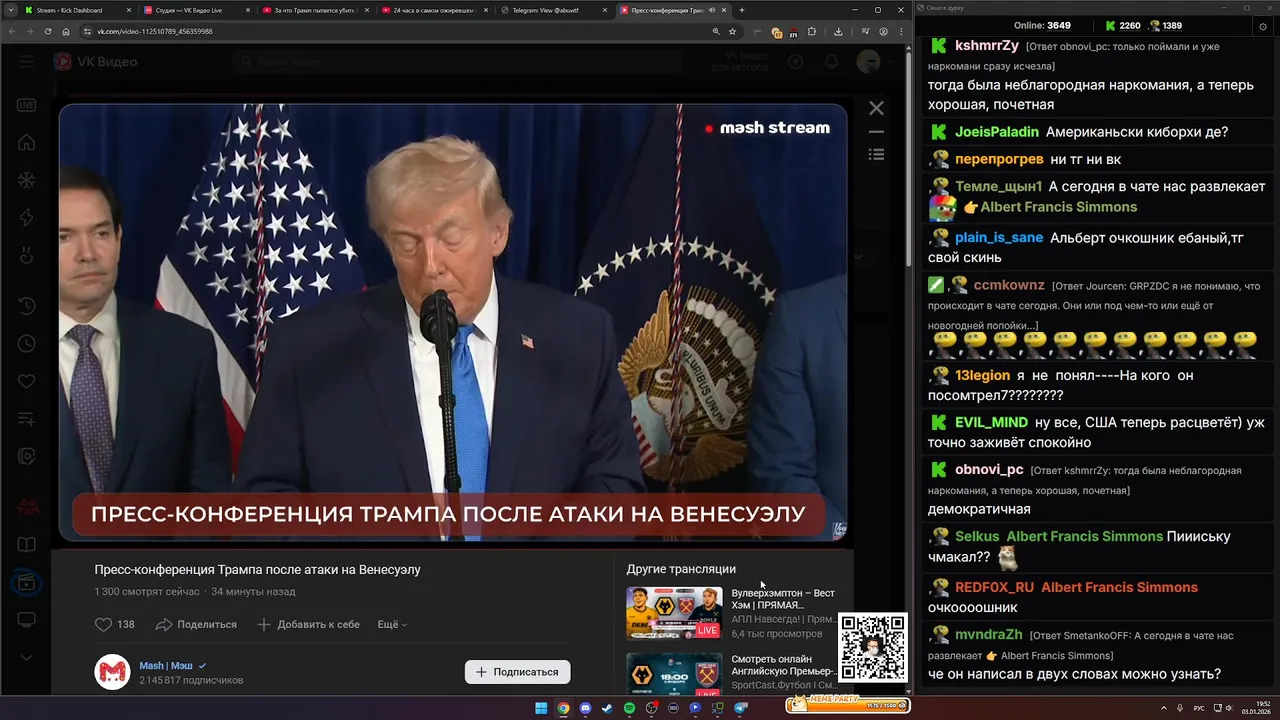Click the VK Видео logo
1280x720 pixels.
[96, 62]
